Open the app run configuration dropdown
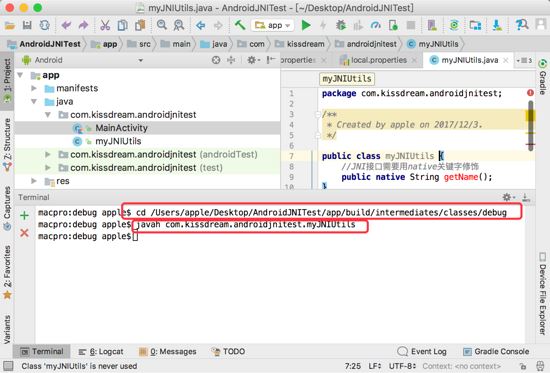 click(x=273, y=25)
